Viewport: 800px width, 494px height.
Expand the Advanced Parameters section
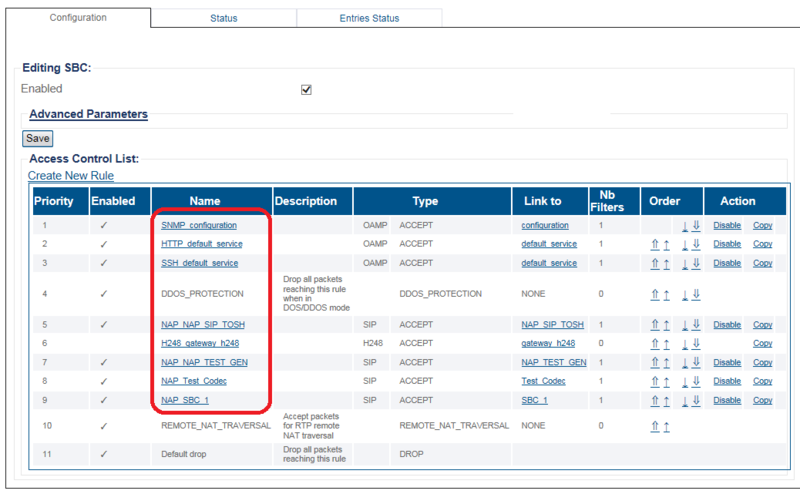(x=88, y=114)
